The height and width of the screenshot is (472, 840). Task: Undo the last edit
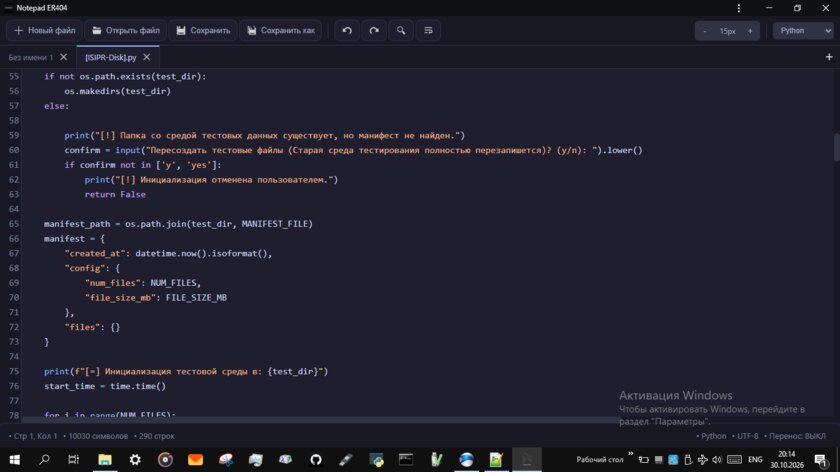347,31
